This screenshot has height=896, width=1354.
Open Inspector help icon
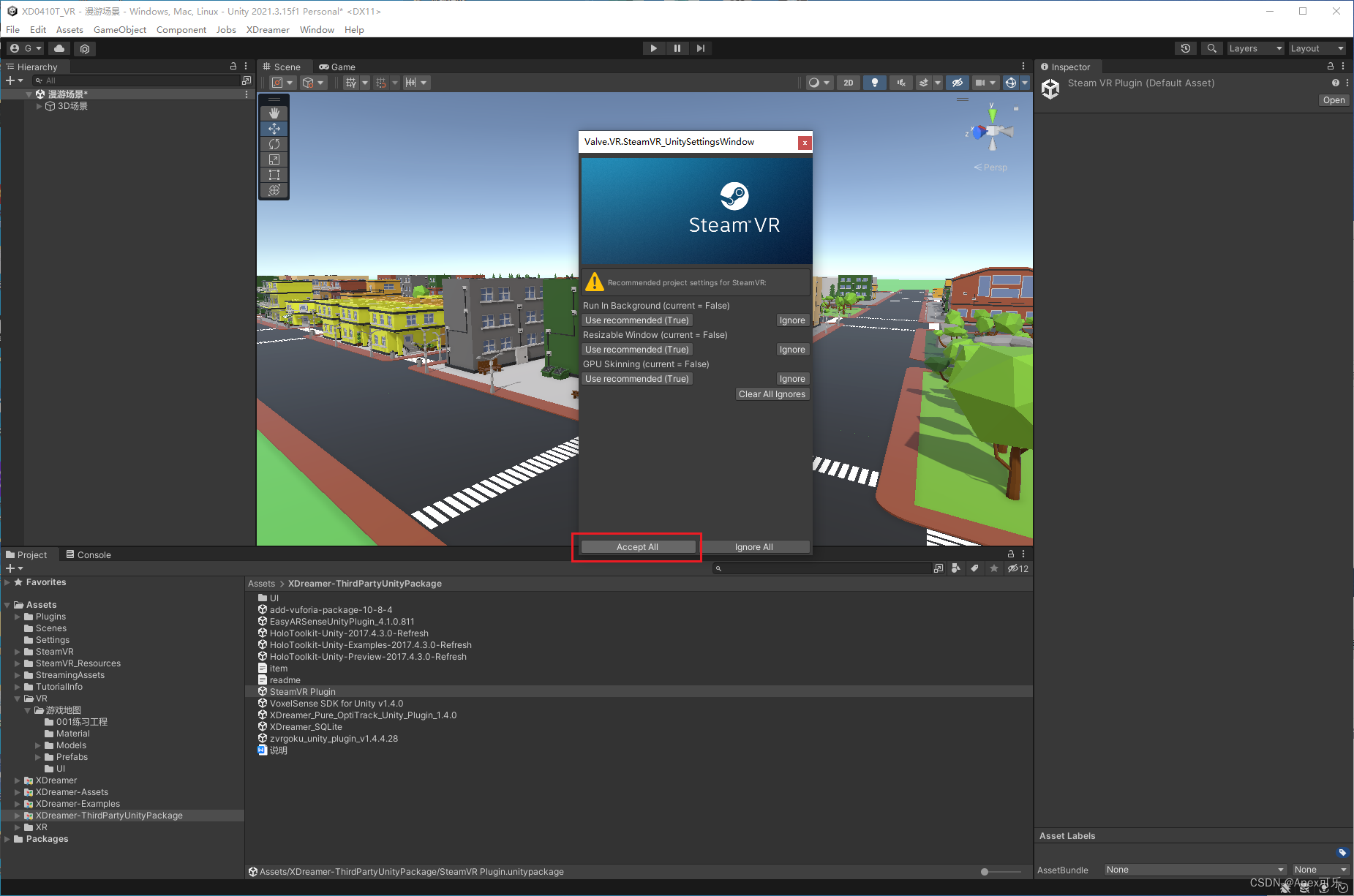[x=1336, y=83]
